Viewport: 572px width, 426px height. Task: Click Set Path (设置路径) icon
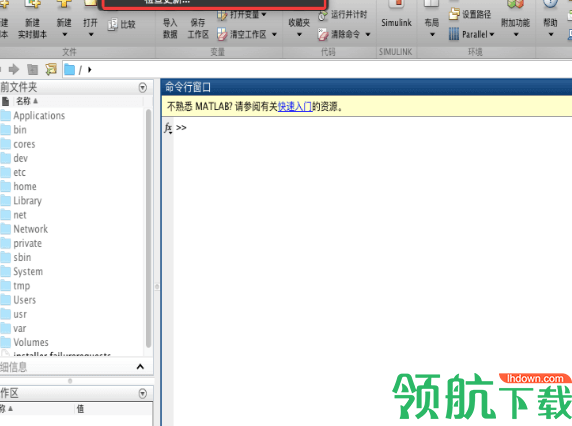pos(454,14)
